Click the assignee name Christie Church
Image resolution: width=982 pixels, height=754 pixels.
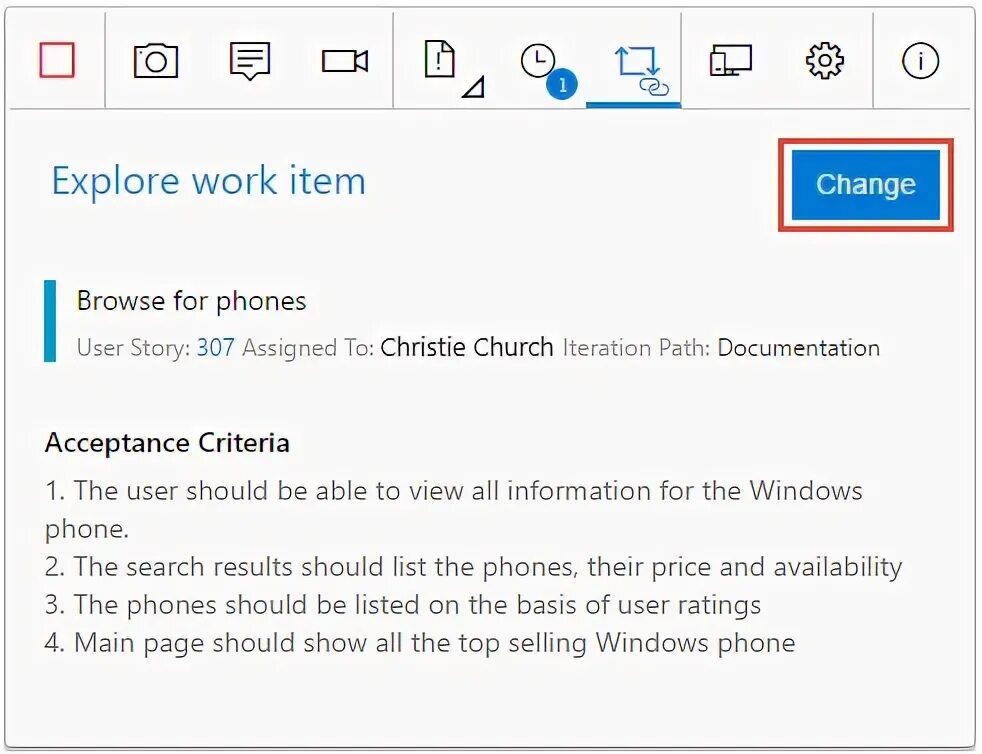click(x=467, y=348)
